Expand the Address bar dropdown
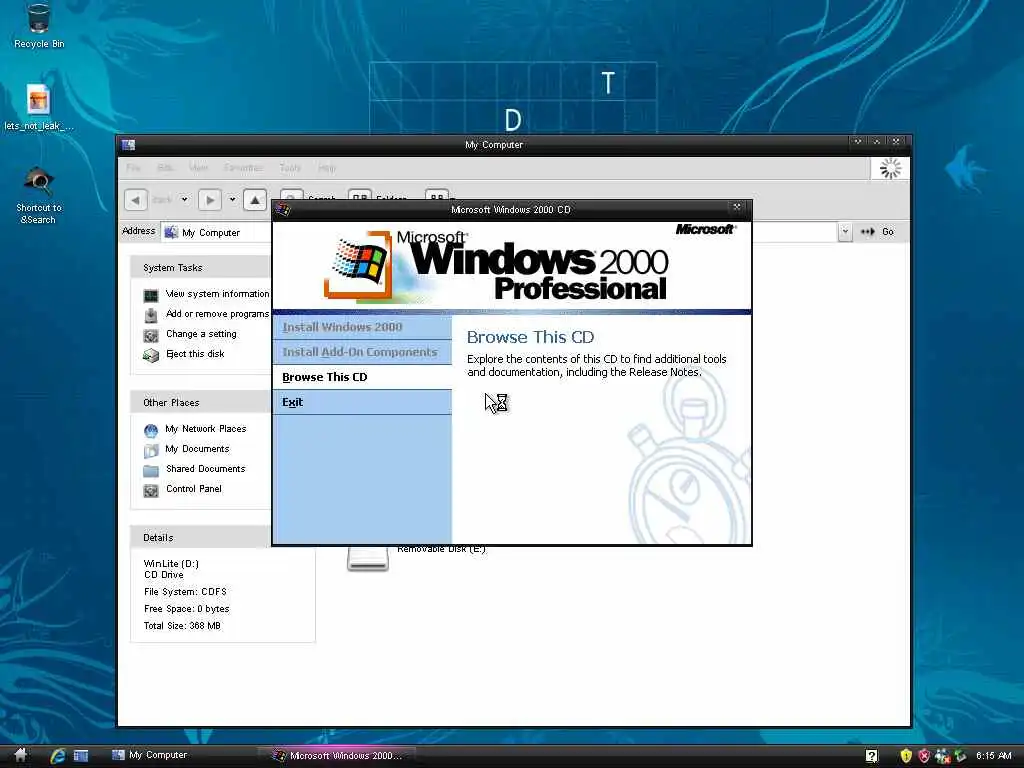The image size is (1024, 768). pyautogui.click(x=844, y=232)
